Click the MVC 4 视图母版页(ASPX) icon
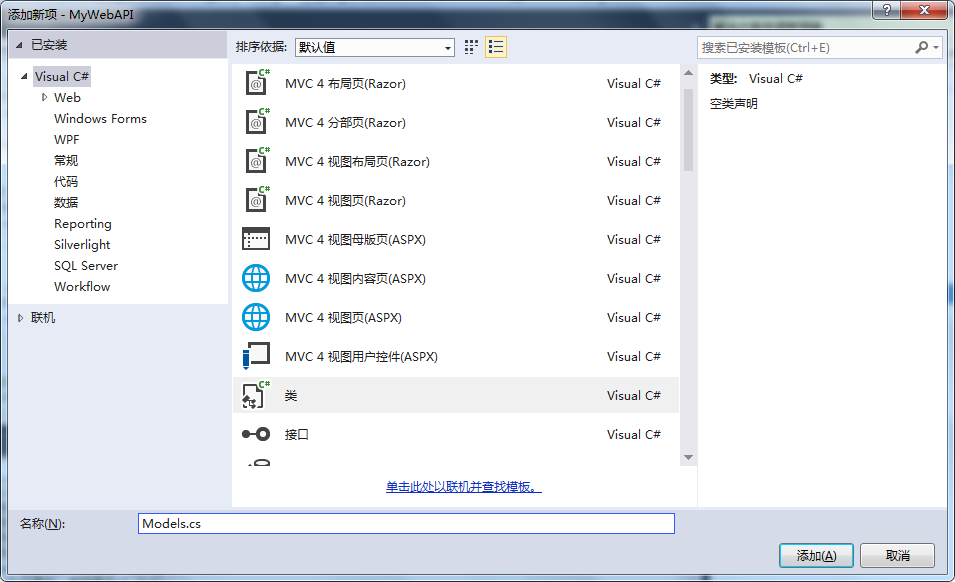Image resolution: width=955 pixels, height=582 pixels. click(x=256, y=239)
